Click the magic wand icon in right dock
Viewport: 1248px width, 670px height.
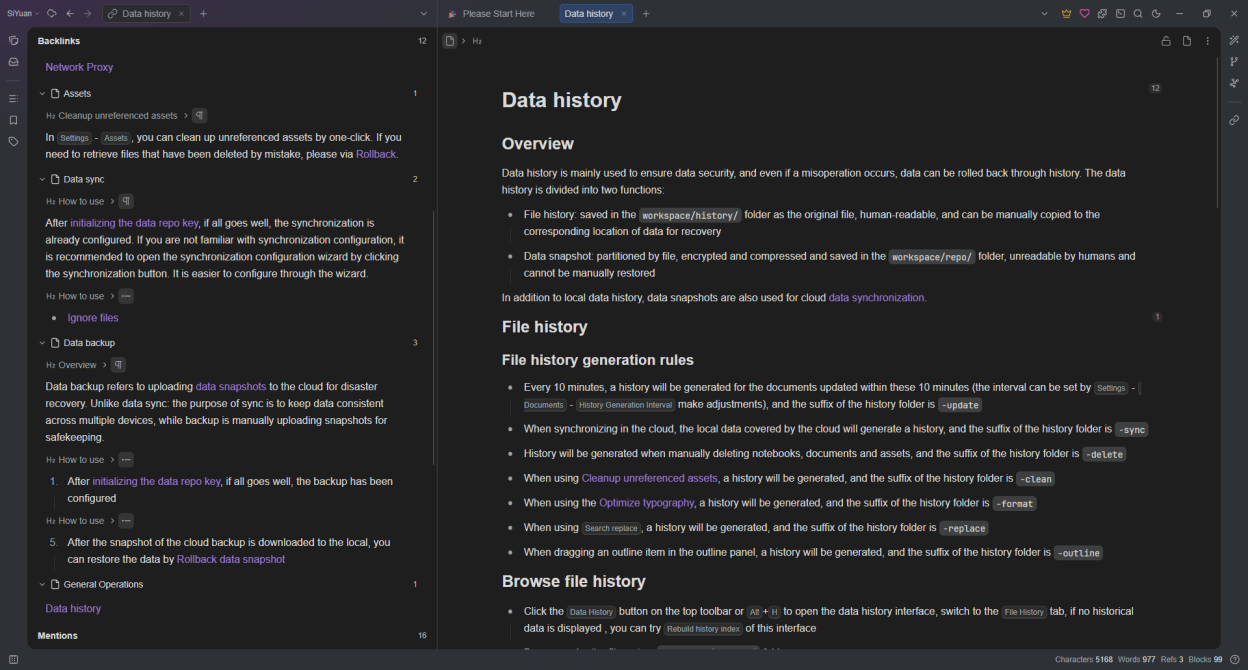(x=1234, y=41)
